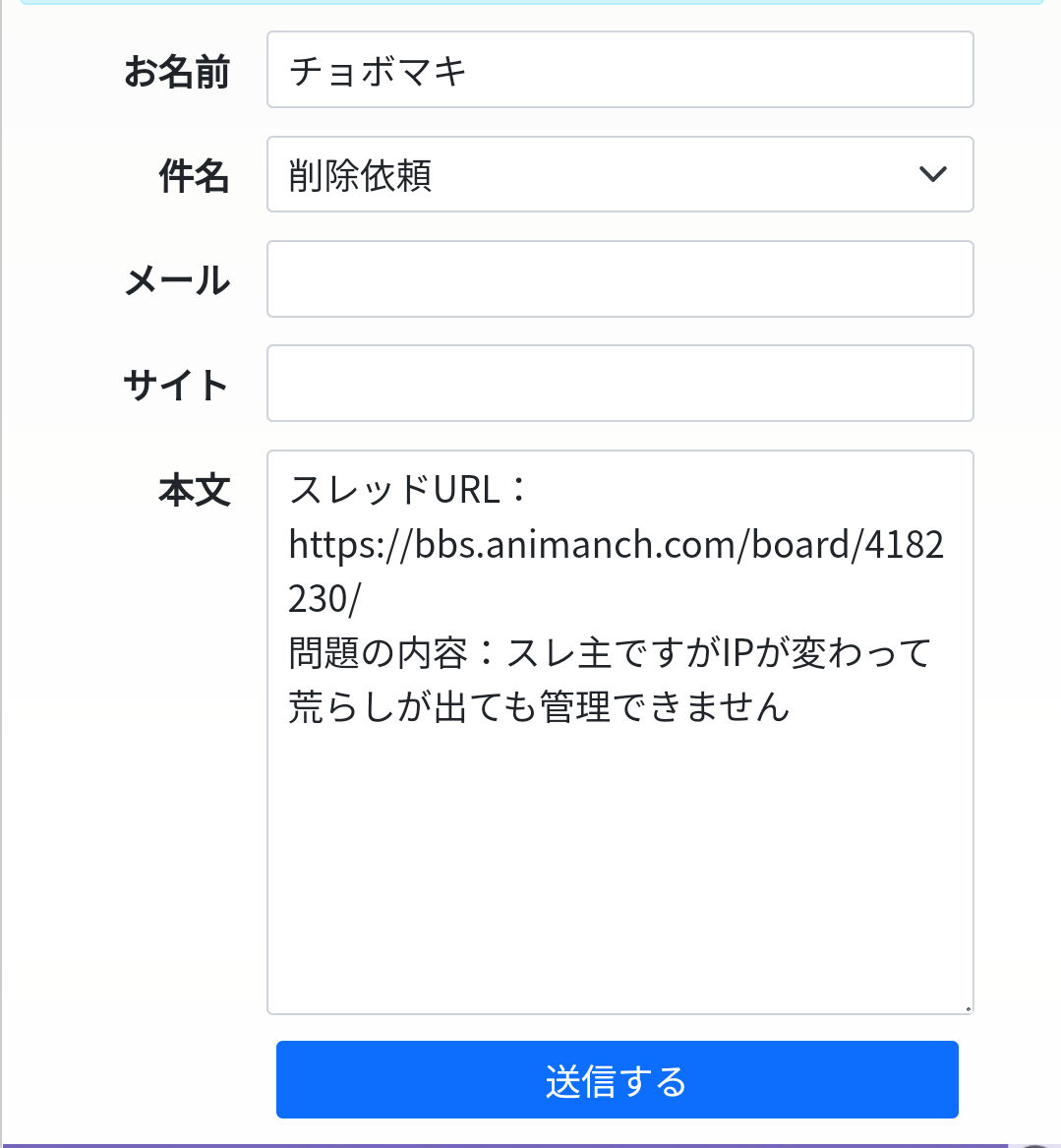Focus the empty サイト input field
1061x1148 pixels.
(619, 384)
